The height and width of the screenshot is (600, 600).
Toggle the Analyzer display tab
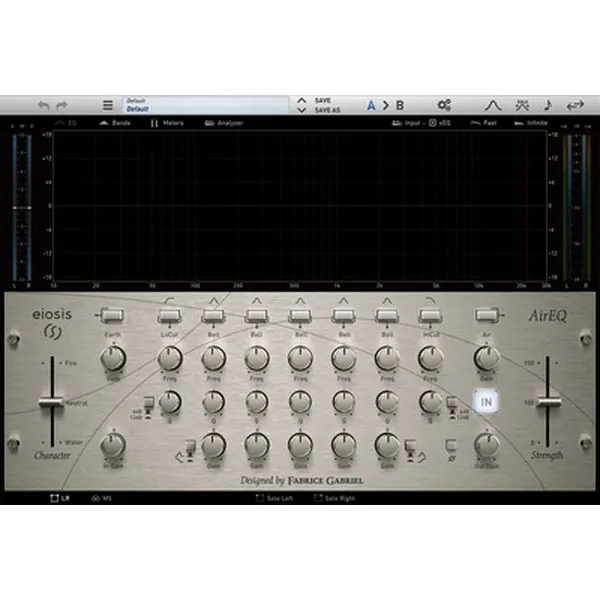pos(224,123)
